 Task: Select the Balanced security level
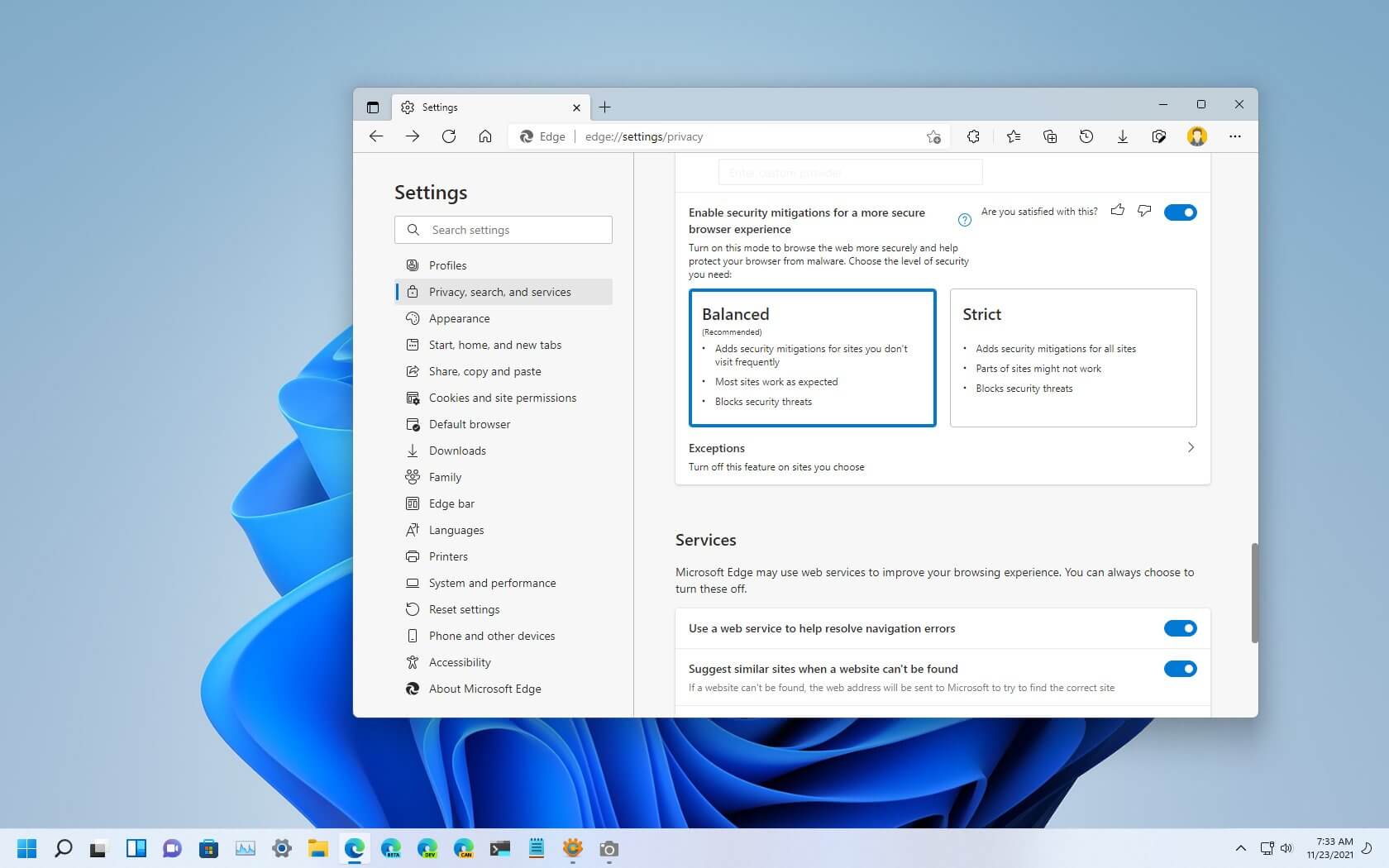coord(813,358)
